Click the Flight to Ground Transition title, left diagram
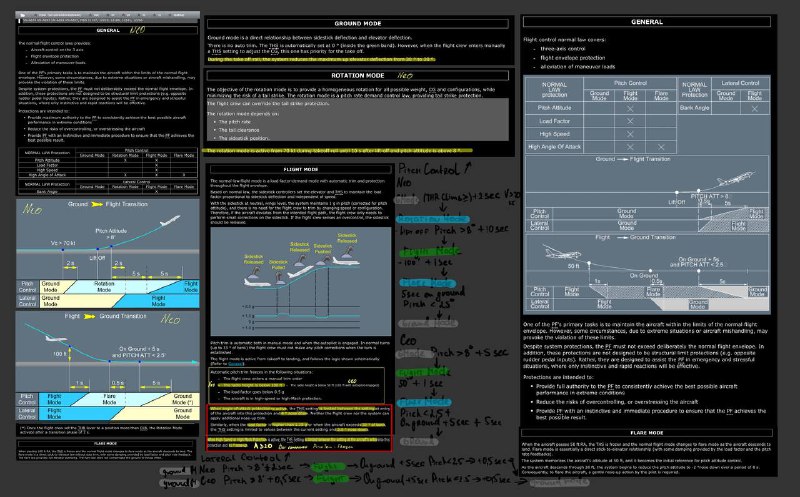800x497 pixels. (x=105, y=316)
